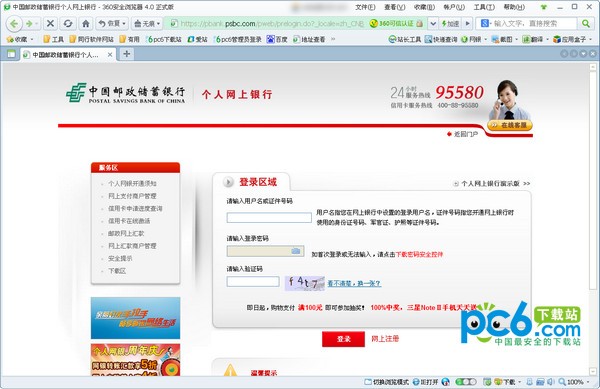Image resolution: width=600 pixels, height=389 pixels.
Task: Open the 100% zoom level dropdown
Action: (x=574, y=382)
